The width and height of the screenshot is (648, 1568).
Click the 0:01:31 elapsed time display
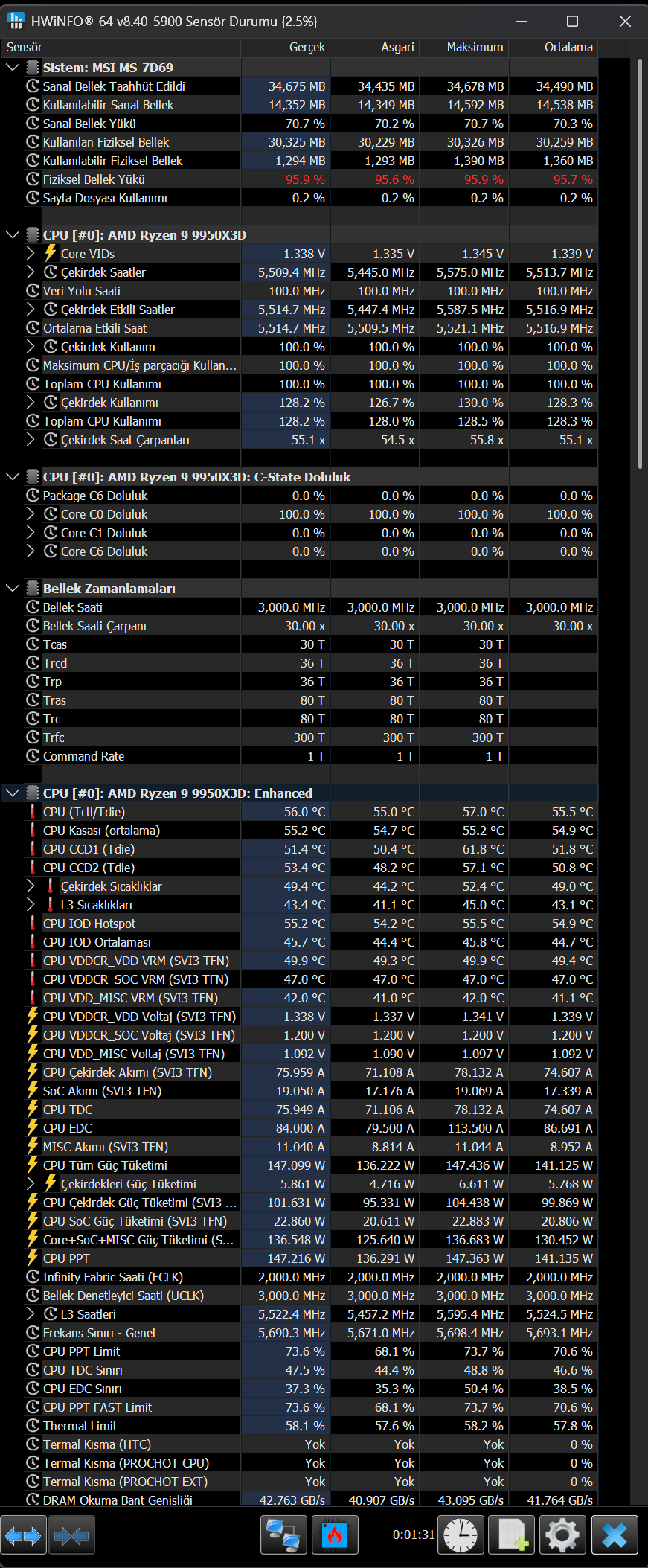[x=413, y=1535]
